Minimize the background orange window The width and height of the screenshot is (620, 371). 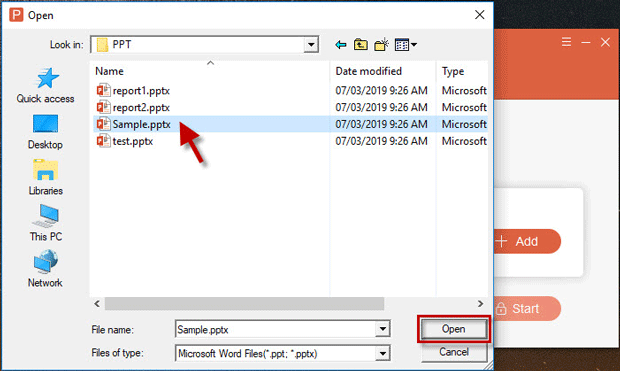point(586,42)
